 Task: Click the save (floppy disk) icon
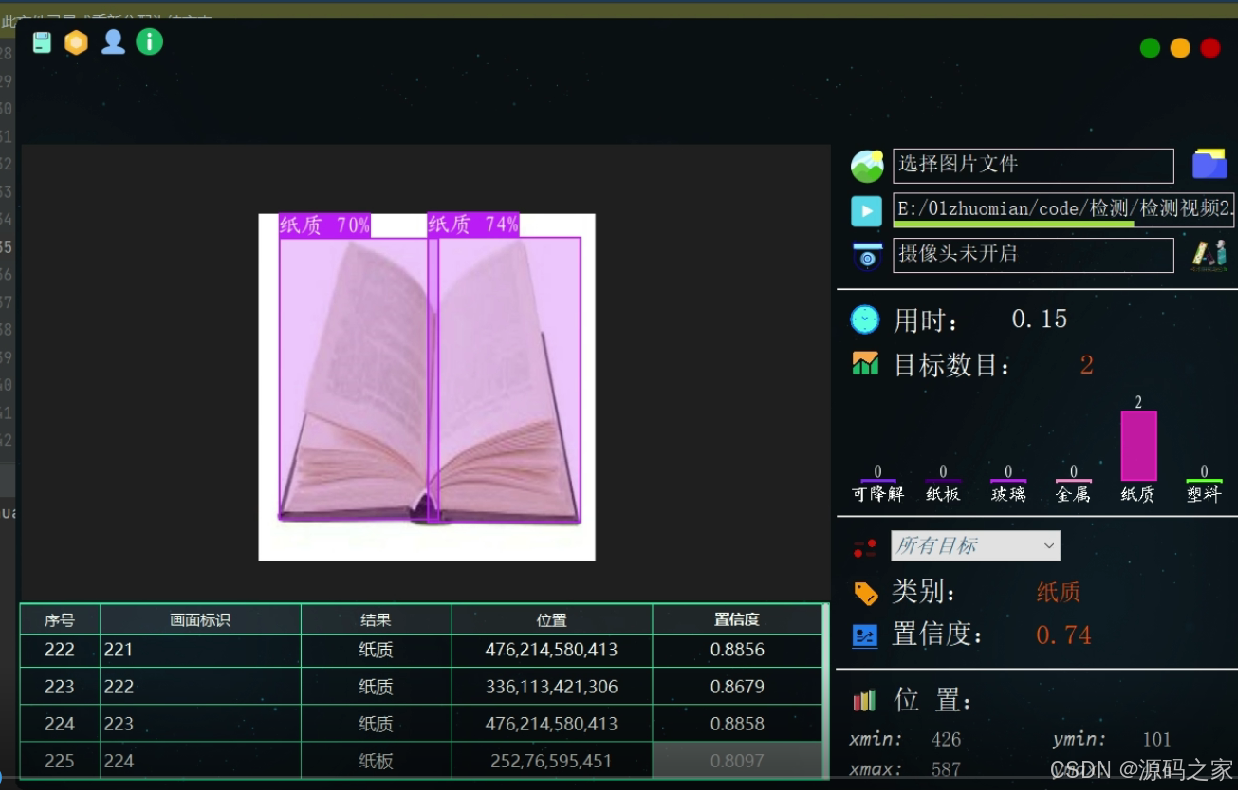41,42
